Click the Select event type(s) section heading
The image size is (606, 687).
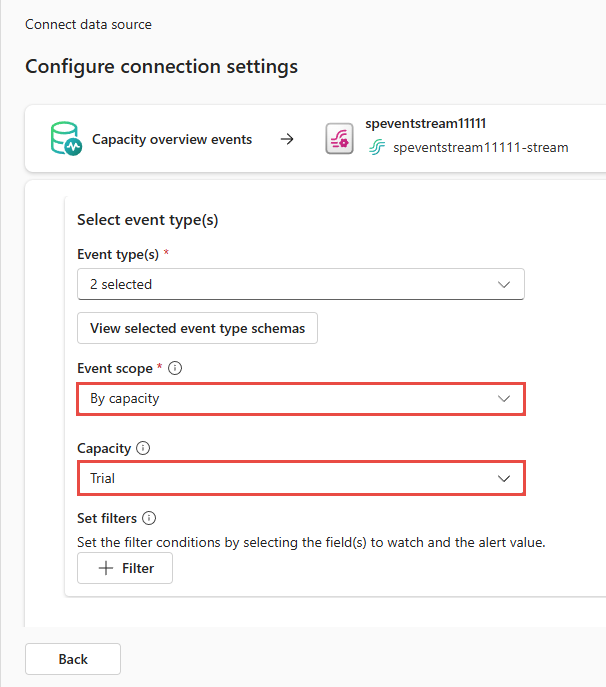coord(147,219)
